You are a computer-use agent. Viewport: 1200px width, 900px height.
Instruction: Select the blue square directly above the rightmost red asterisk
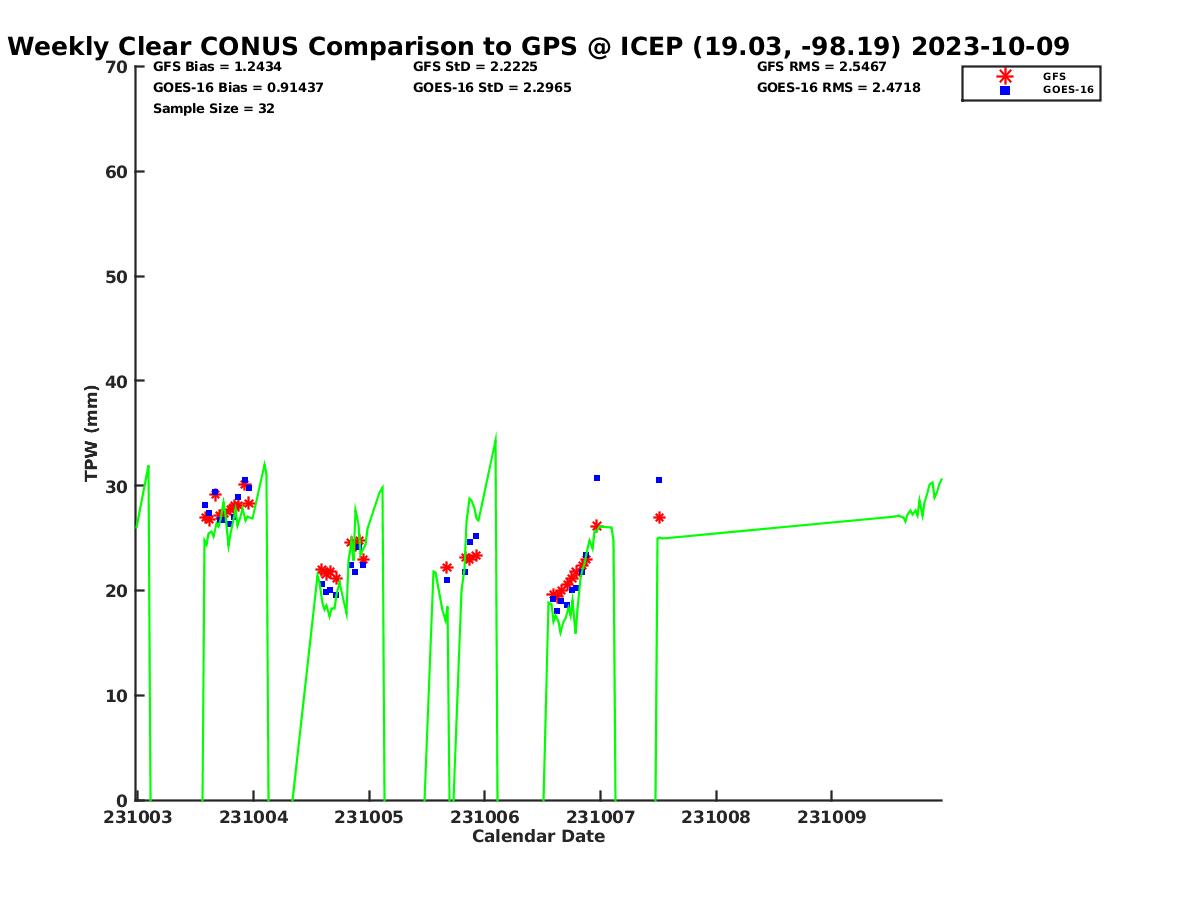click(659, 480)
